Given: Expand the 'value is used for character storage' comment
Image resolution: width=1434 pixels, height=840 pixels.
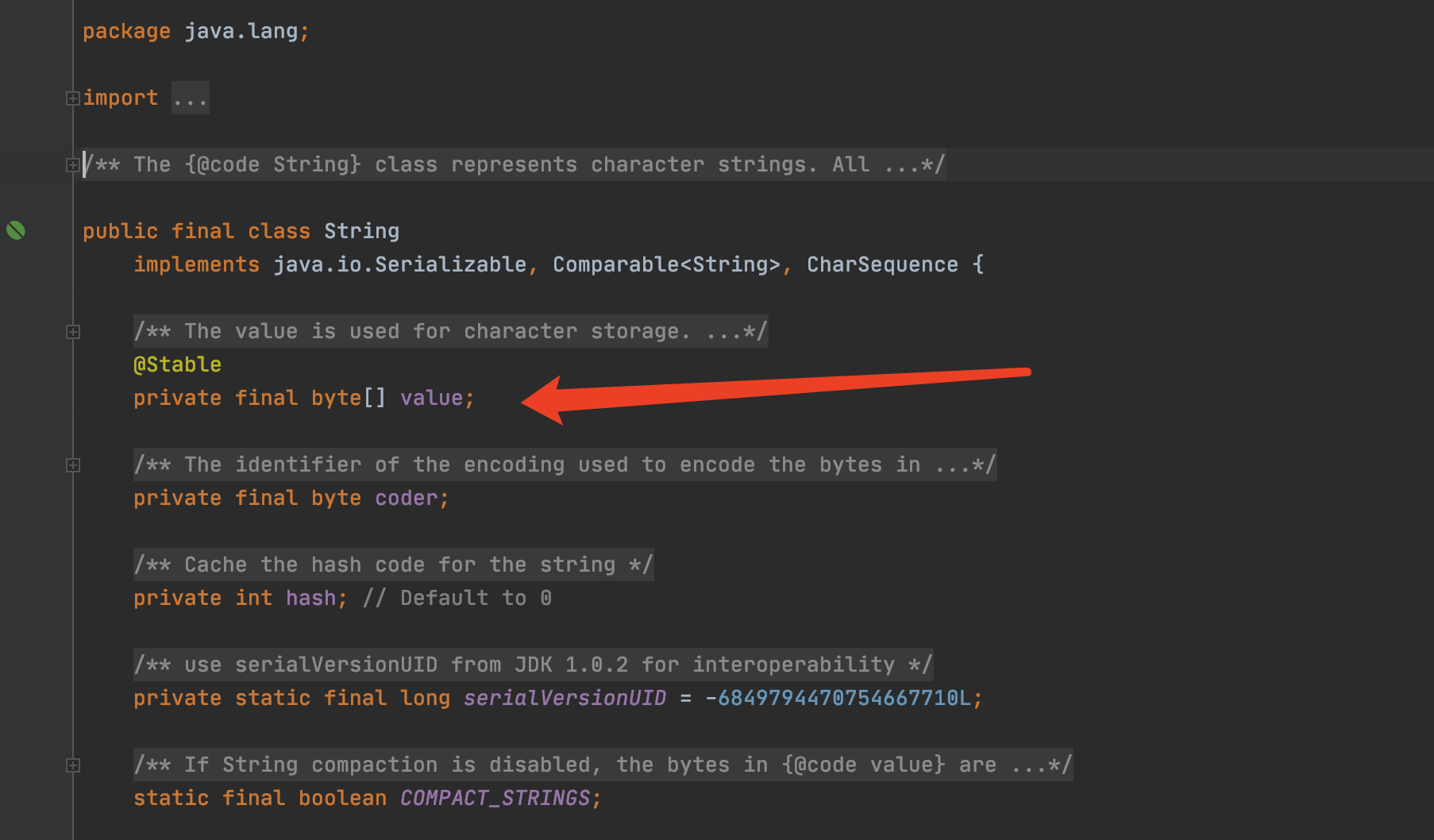Looking at the screenshot, I should tap(72, 332).
